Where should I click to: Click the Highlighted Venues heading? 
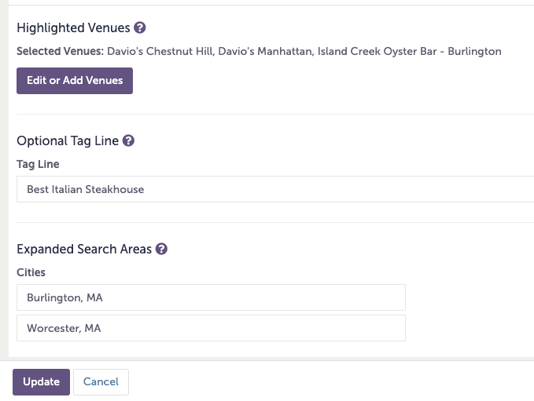point(73,28)
